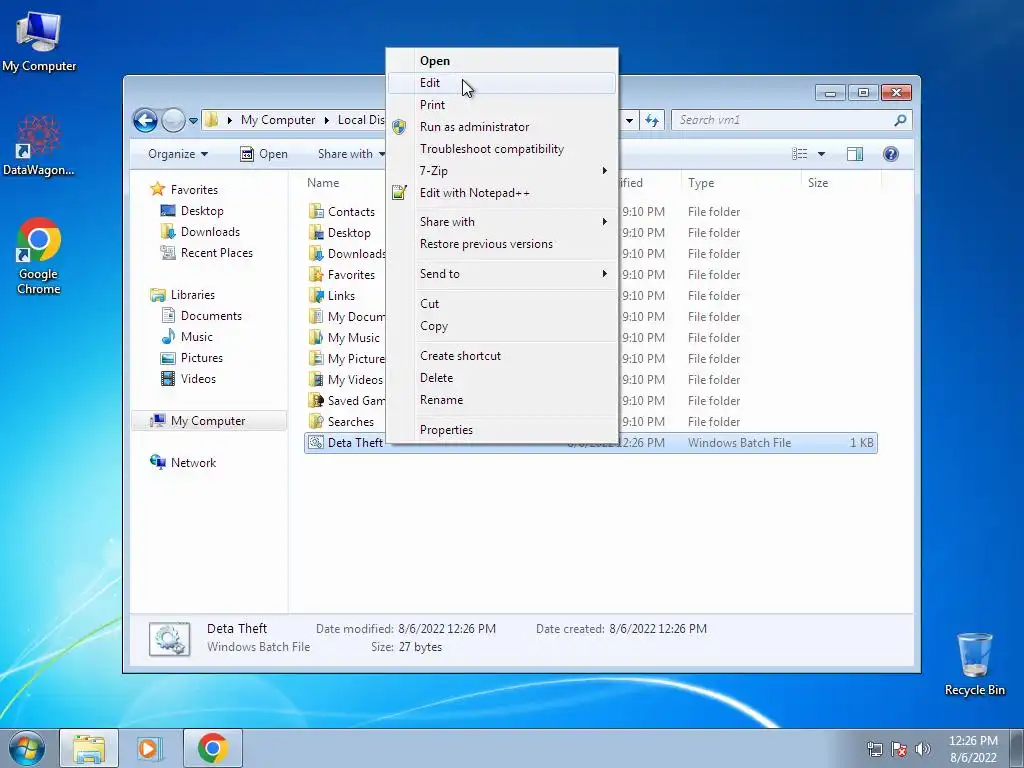Open the view options dropdown arrow
Image resolution: width=1024 pixels, height=768 pixels.
click(x=822, y=154)
